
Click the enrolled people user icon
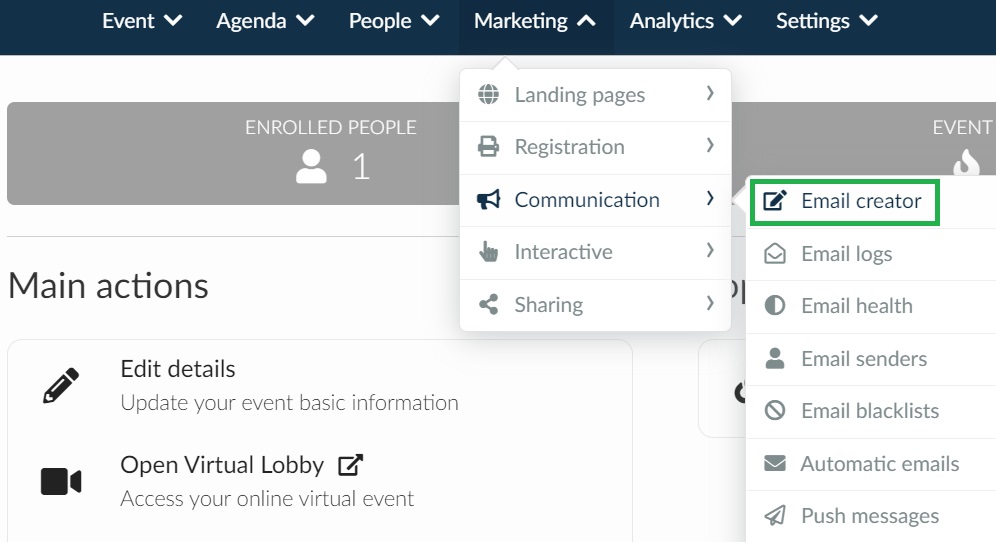click(311, 167)
